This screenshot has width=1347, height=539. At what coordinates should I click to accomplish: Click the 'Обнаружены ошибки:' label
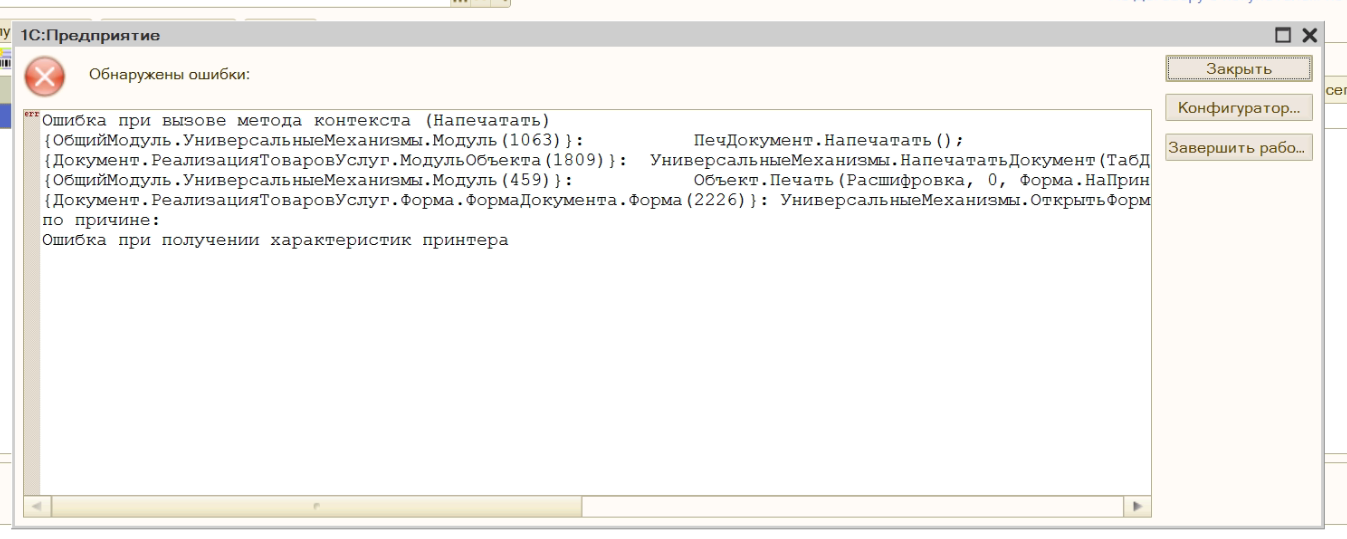pos(169,74)
